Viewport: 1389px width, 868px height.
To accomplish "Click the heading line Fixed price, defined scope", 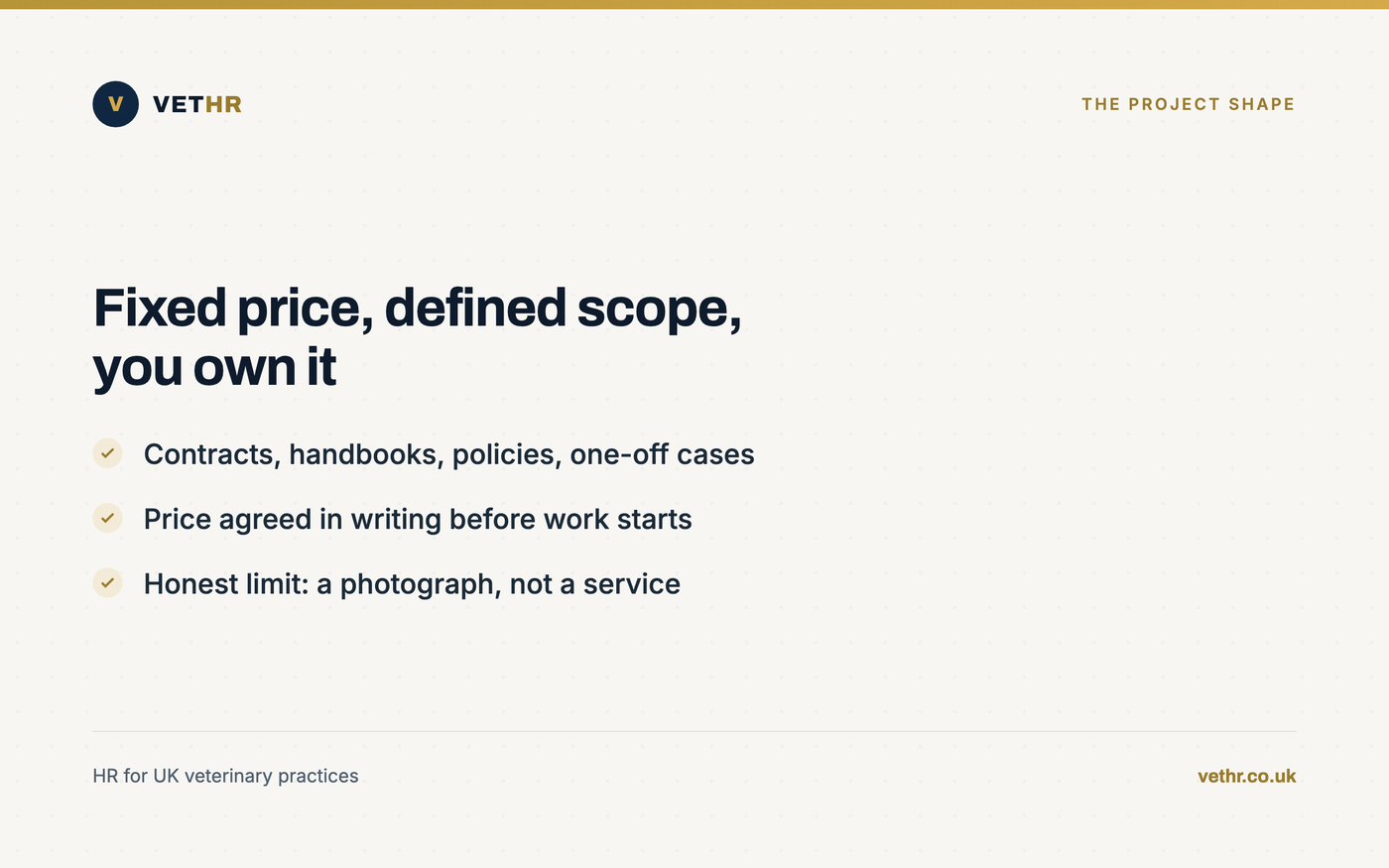I will pyautogui.click(x=418, y=309).
